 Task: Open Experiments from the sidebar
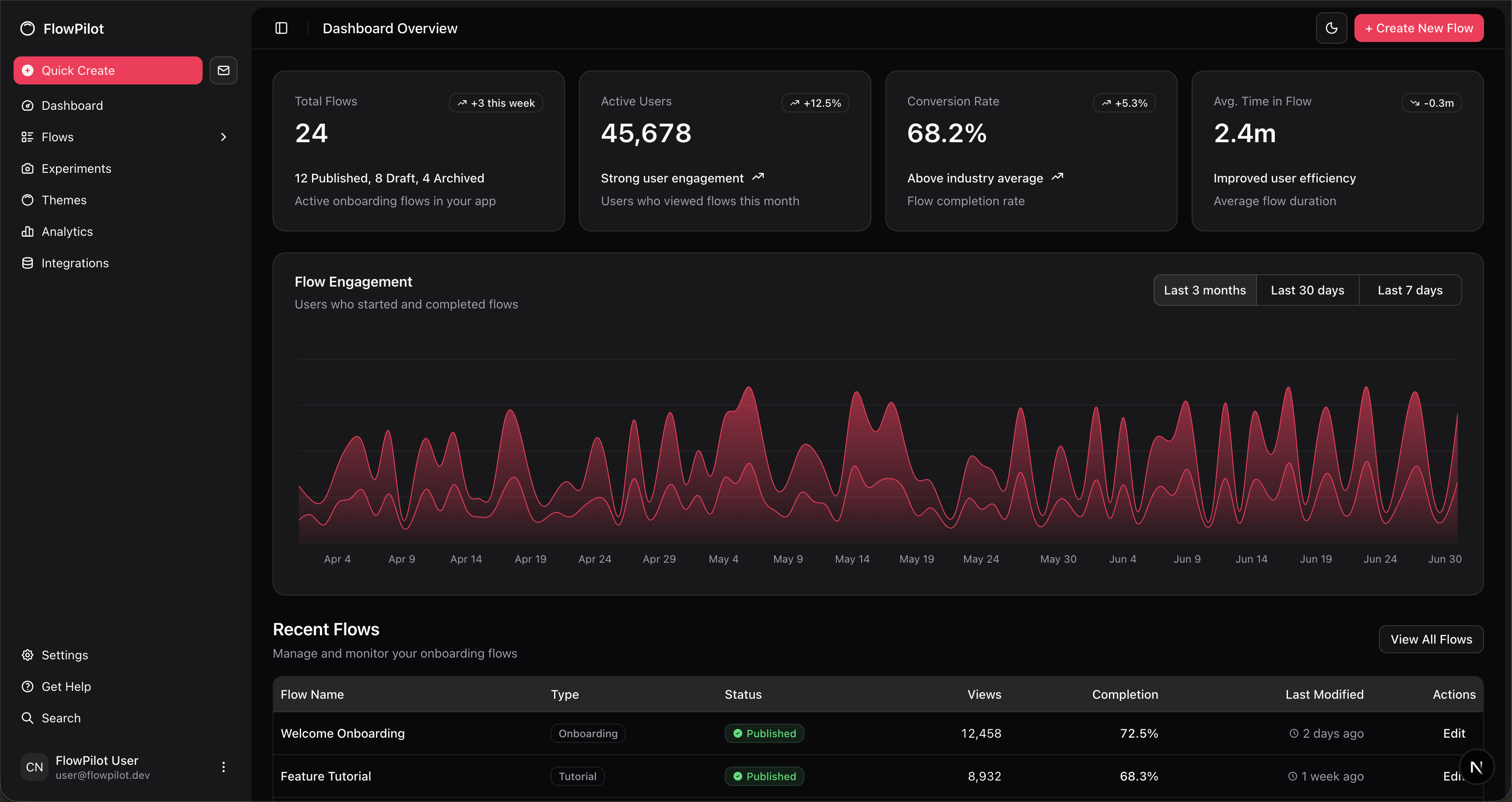[x=76, y=168]
